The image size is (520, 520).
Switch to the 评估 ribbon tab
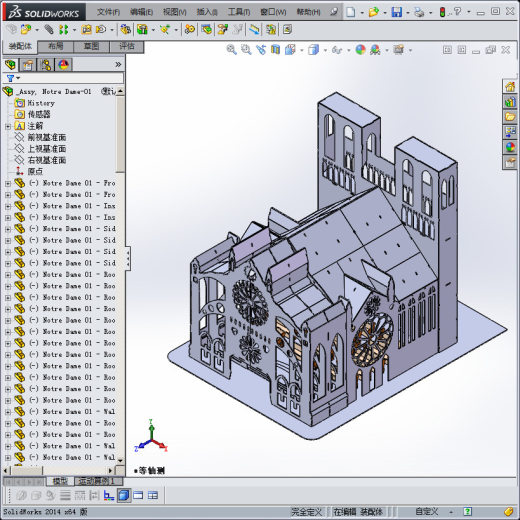127,46
